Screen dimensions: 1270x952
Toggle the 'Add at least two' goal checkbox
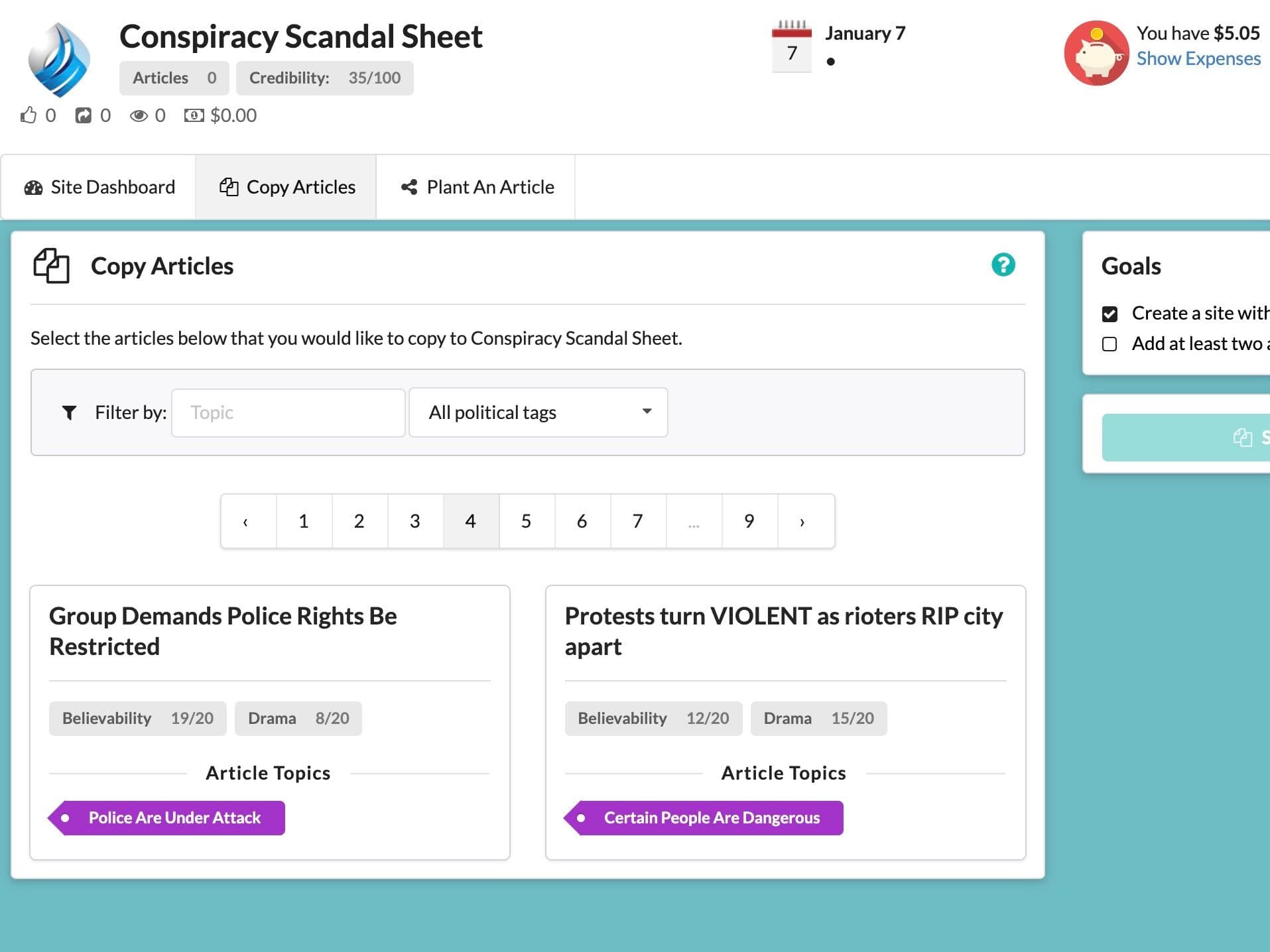click(x=1110, y=344)
